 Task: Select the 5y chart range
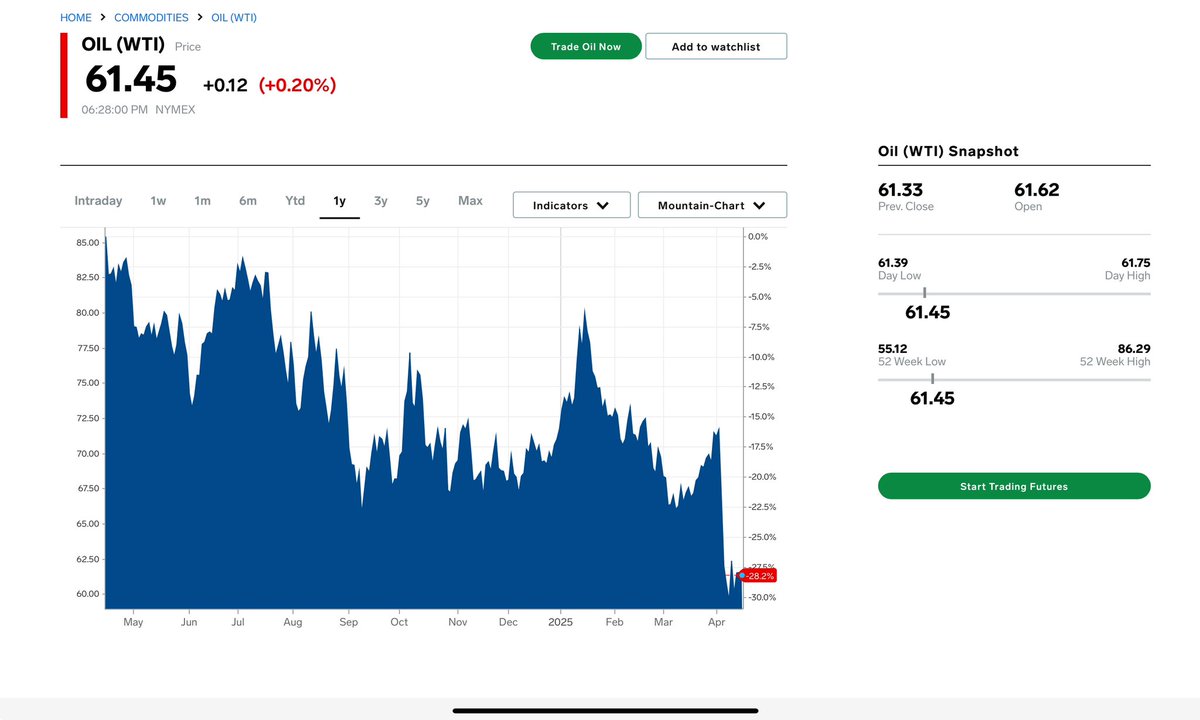(423, 201)
